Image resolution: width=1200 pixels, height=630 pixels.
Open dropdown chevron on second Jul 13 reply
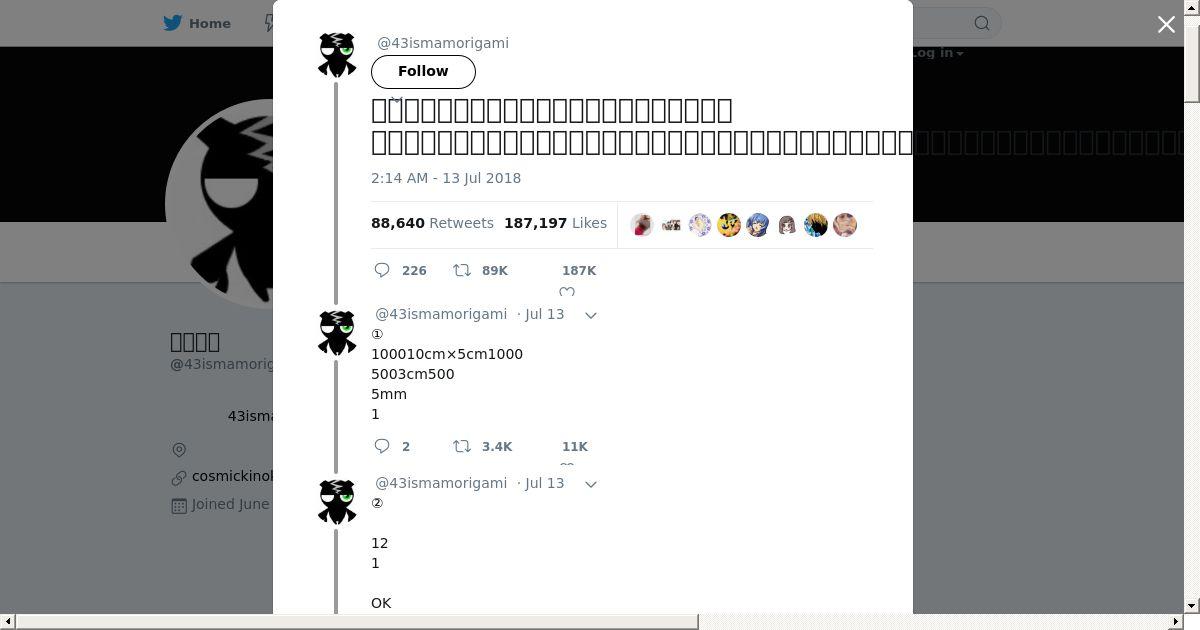click(x=591, y=484)
